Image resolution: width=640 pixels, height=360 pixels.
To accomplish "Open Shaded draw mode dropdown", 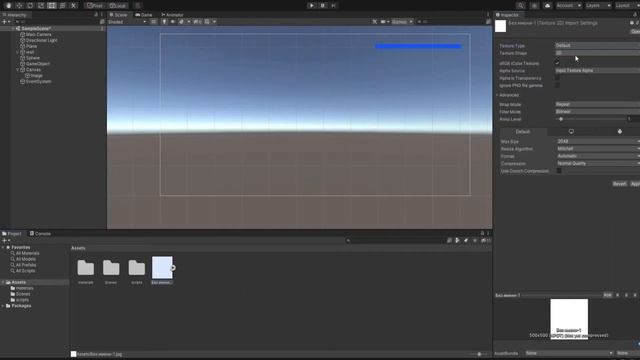I will click(127, 22).
